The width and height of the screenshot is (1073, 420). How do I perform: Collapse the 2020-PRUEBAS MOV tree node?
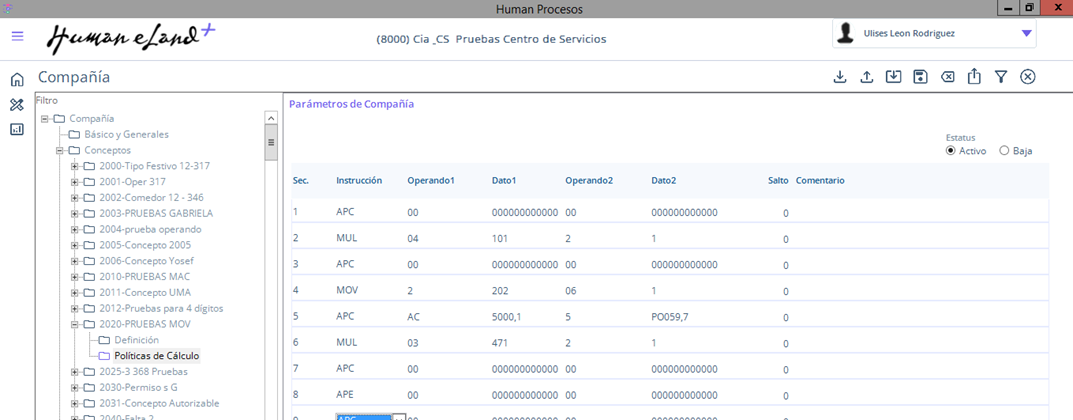(75, 324)
